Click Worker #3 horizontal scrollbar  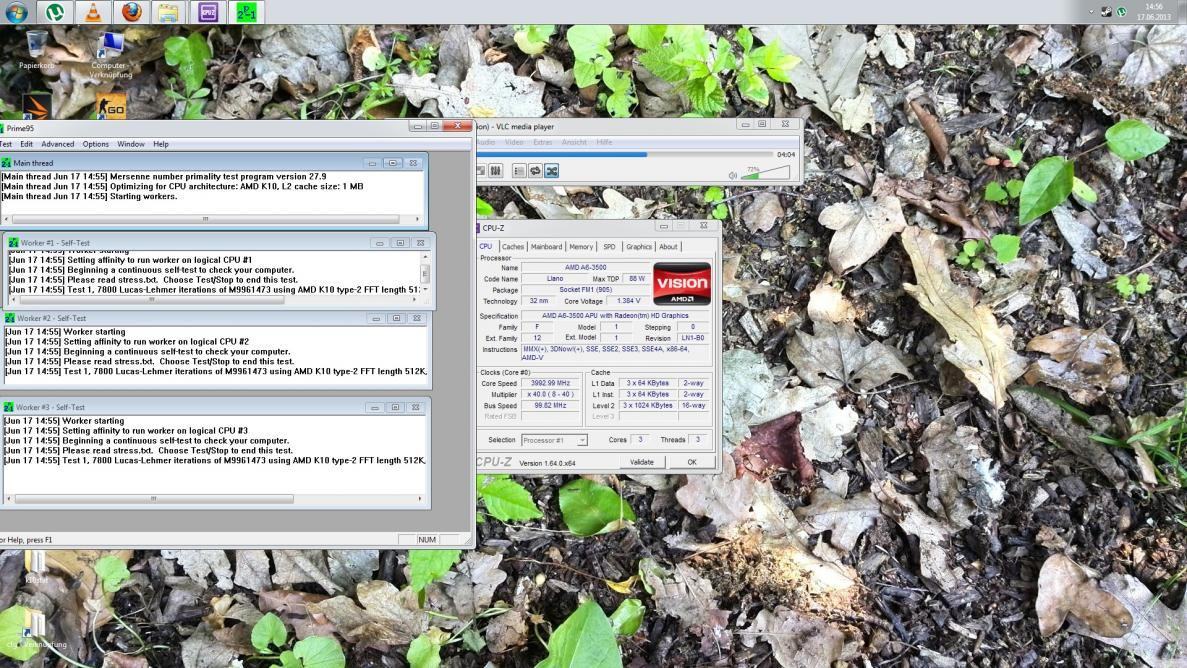coord(214,498)
